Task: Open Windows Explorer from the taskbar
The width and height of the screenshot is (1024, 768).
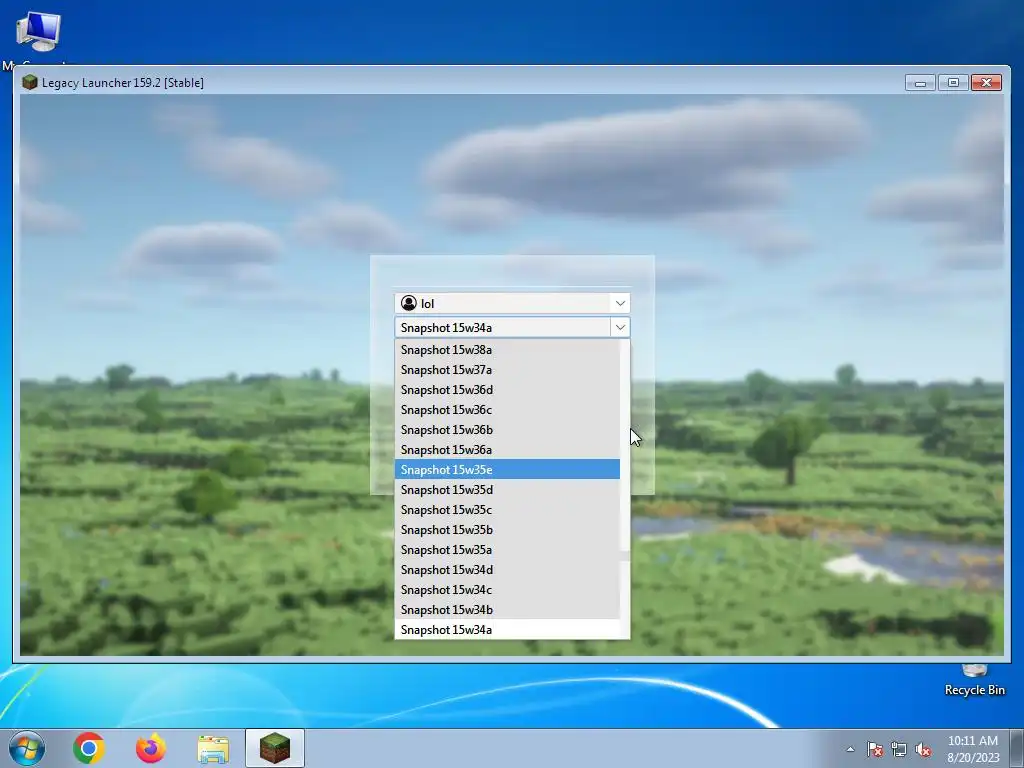Action: coord(213,750)
